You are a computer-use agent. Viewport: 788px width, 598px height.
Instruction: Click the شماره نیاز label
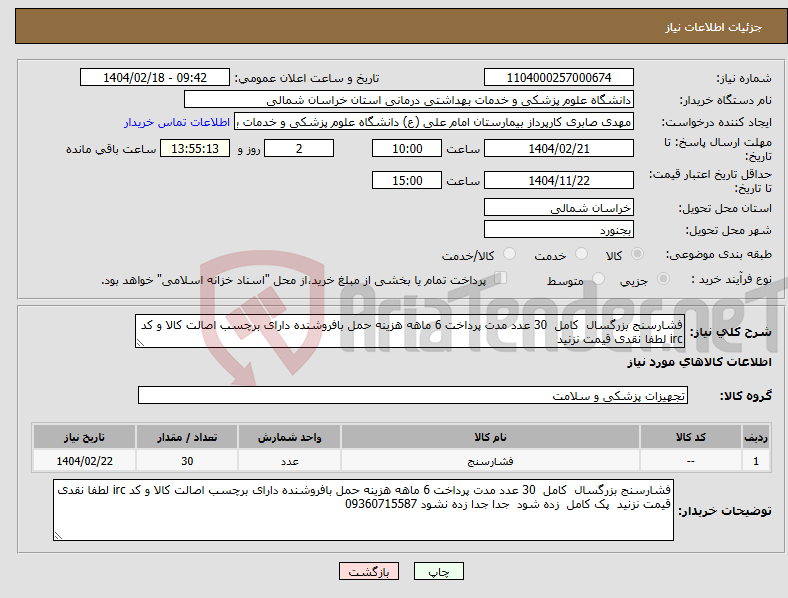tap(744, 78)
